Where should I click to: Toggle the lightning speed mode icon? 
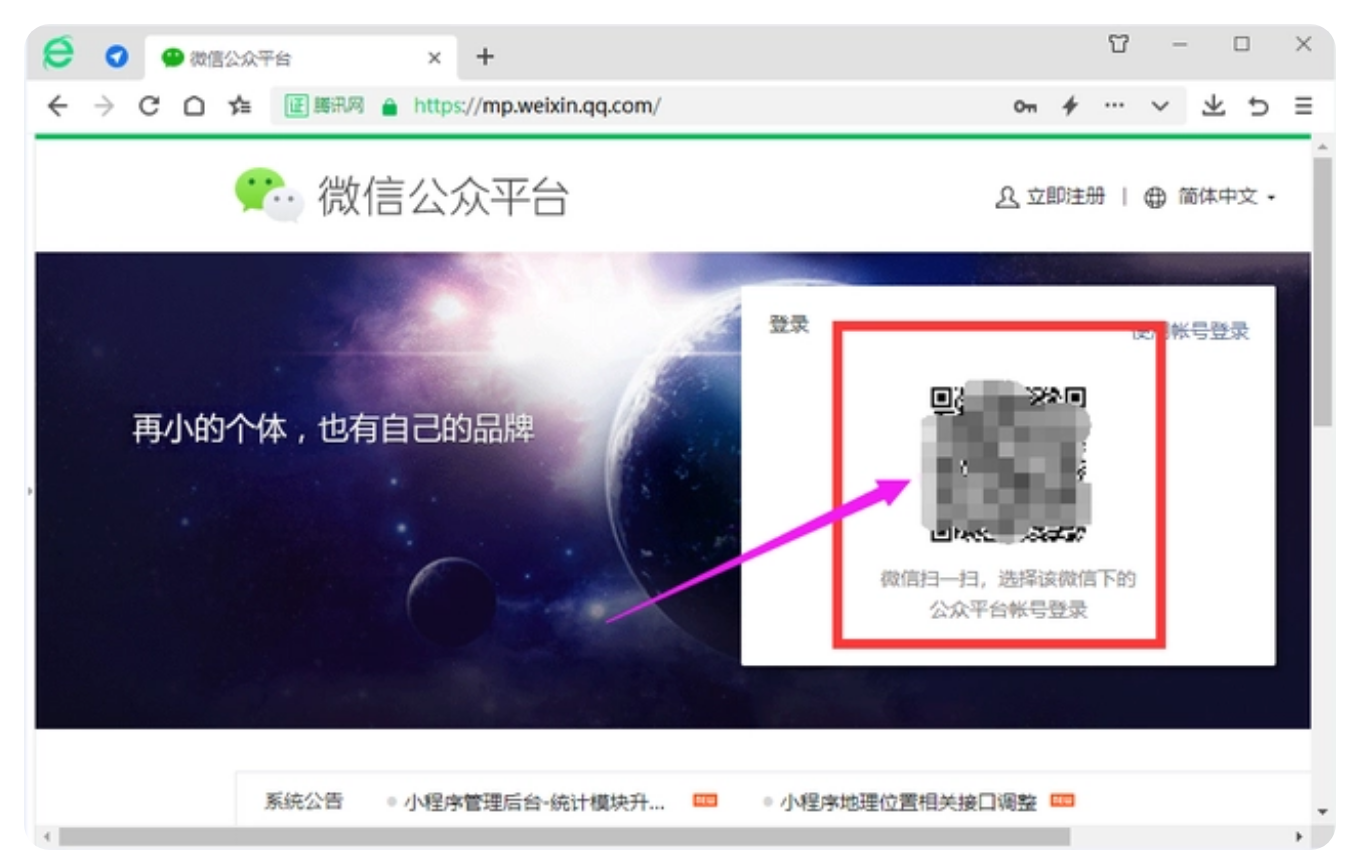click(x=1070, y=106)
